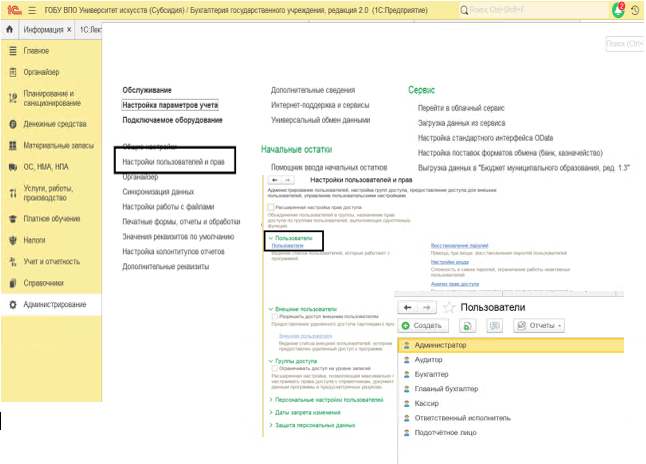
Task: Click the user icon beside Кассир
Action: [407, 403]
